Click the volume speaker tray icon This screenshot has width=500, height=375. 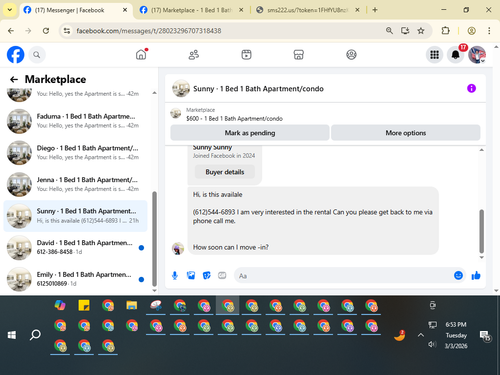[432, 344]
